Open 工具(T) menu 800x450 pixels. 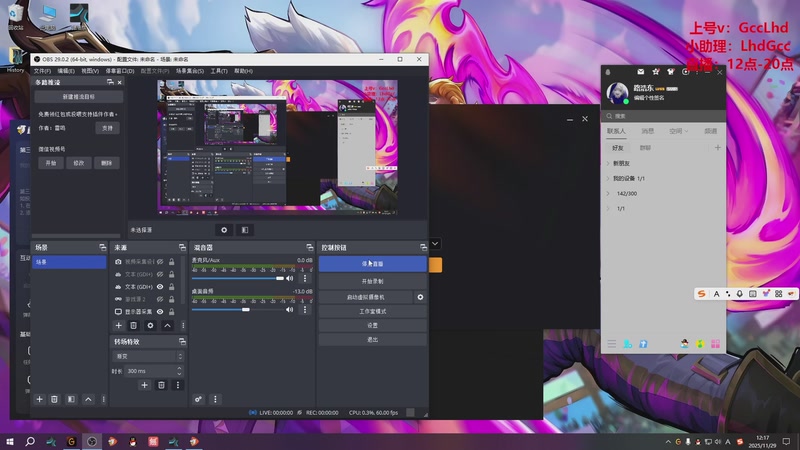click(x=219, y=71)
